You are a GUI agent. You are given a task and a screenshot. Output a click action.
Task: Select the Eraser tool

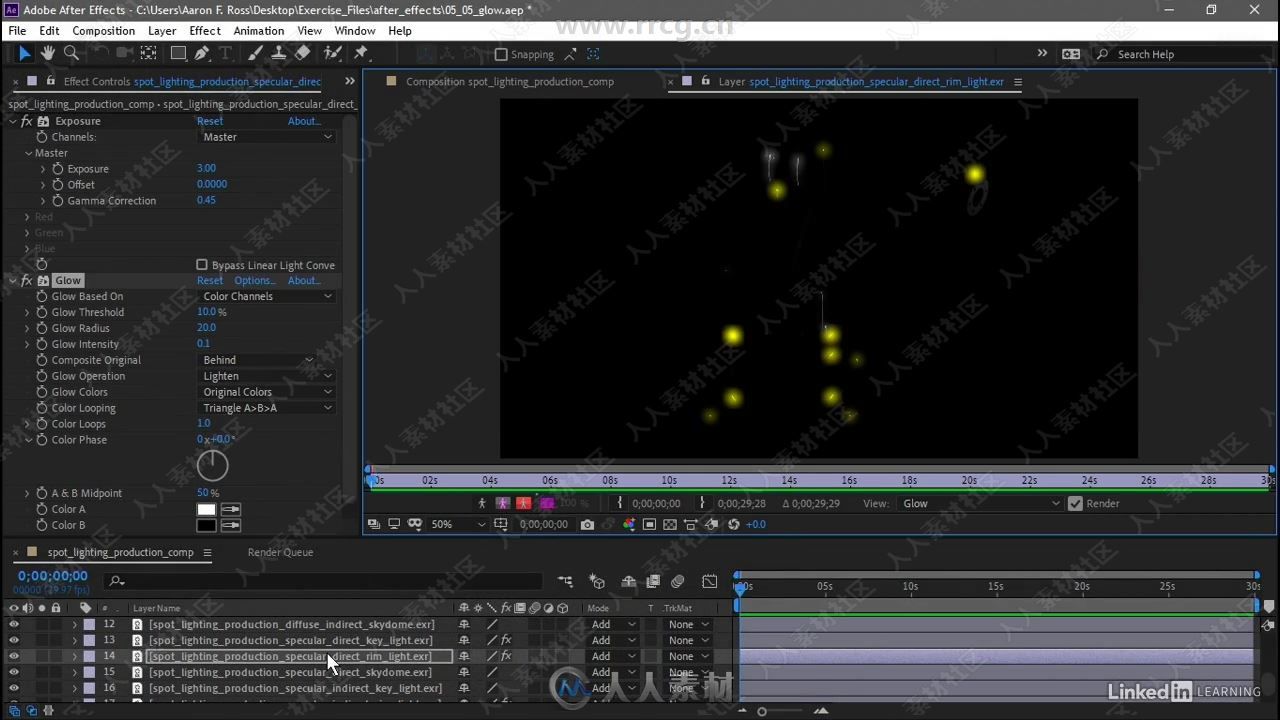(303, 54)
